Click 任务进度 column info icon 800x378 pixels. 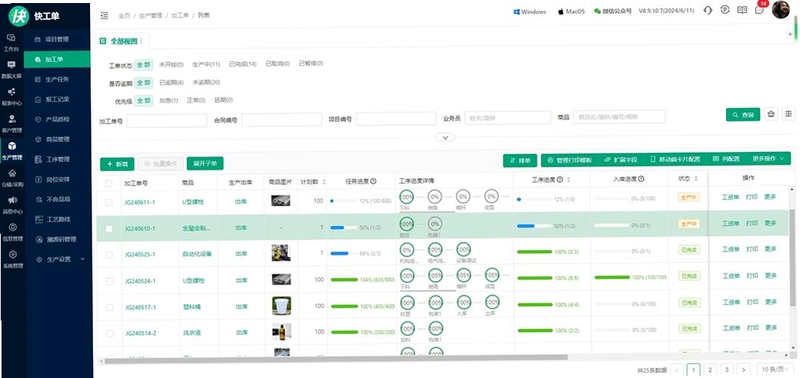pos(373,181)
